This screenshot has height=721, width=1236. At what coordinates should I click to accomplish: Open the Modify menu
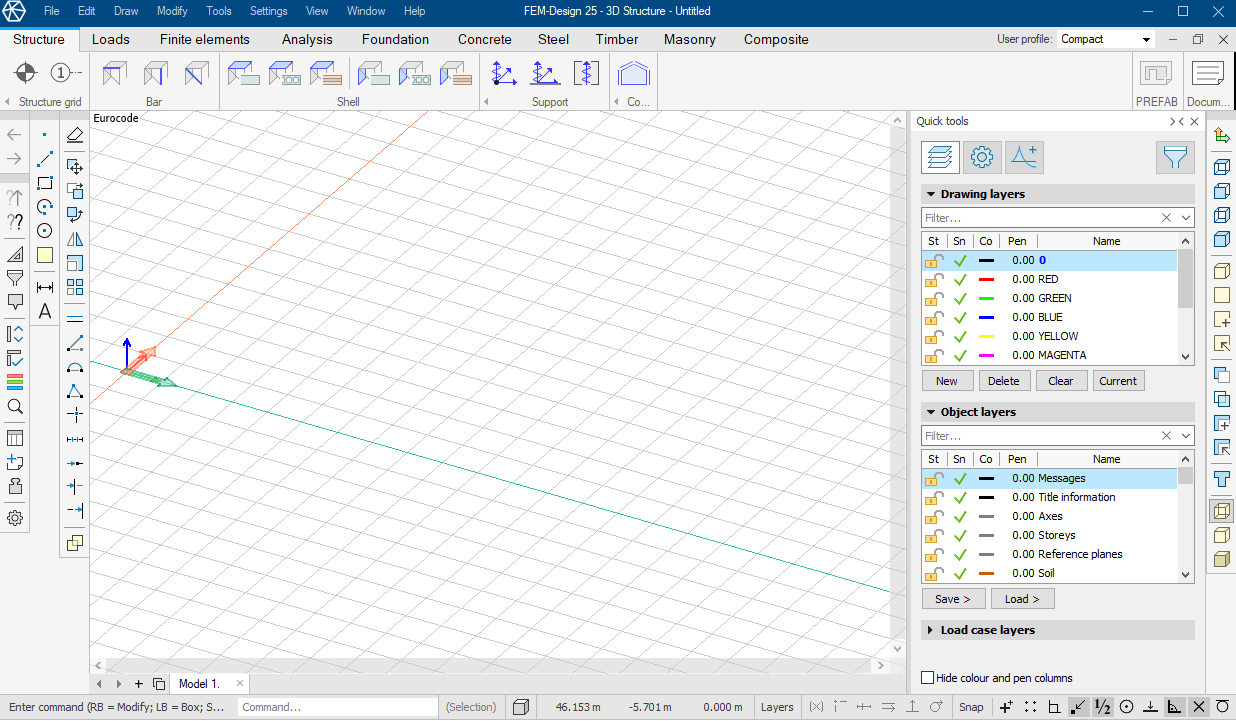click(172, 11)
